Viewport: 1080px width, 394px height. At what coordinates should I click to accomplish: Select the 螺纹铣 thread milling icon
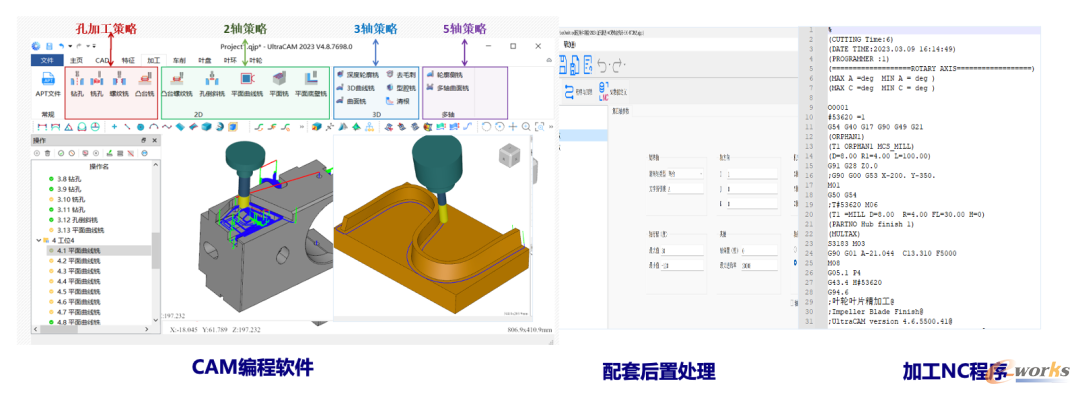tap(118, 84)
